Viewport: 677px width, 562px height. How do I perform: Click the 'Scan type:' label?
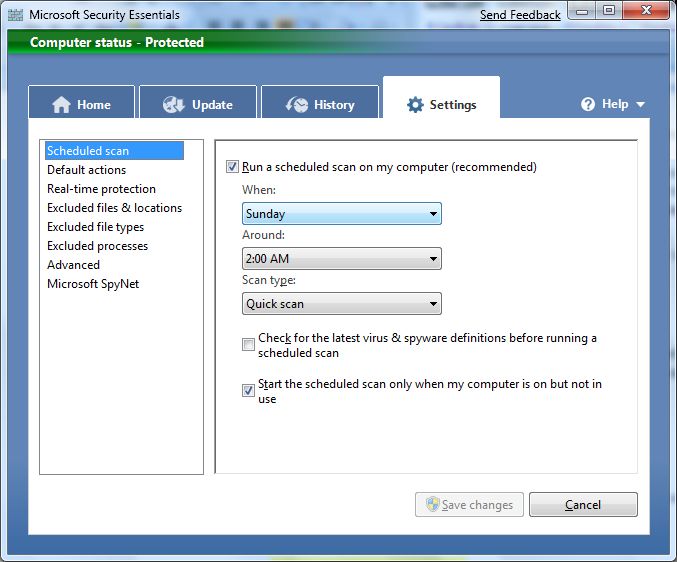point(269,280)
